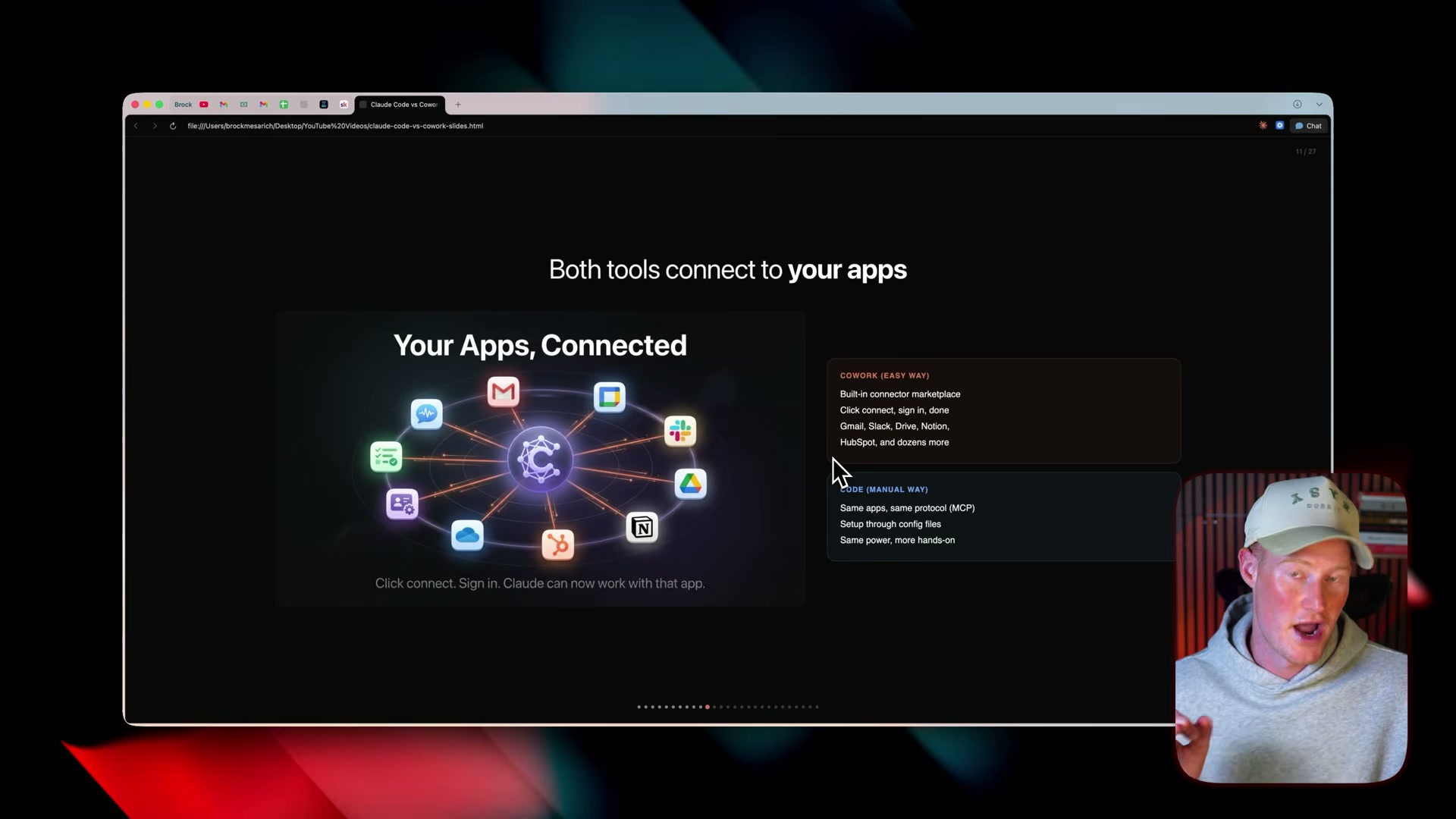1456x819 pixels.
Task: Expand the tab list chevron
Action: (1319, 105)
